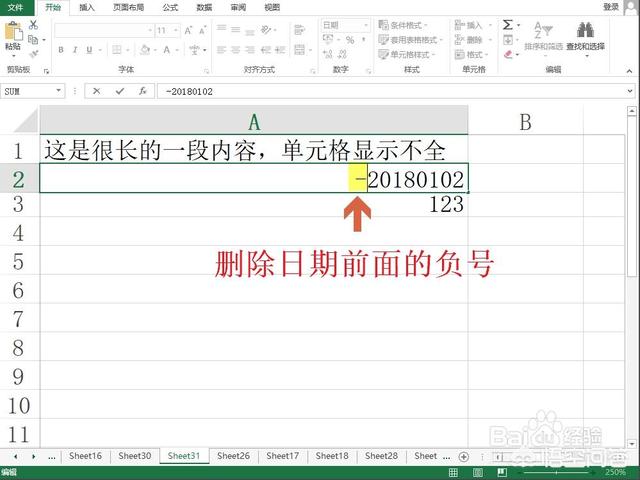Click the Paste (粘贴) clipboard icon
The width and height of the screenshot is (640, 480).
click(13, 32)
